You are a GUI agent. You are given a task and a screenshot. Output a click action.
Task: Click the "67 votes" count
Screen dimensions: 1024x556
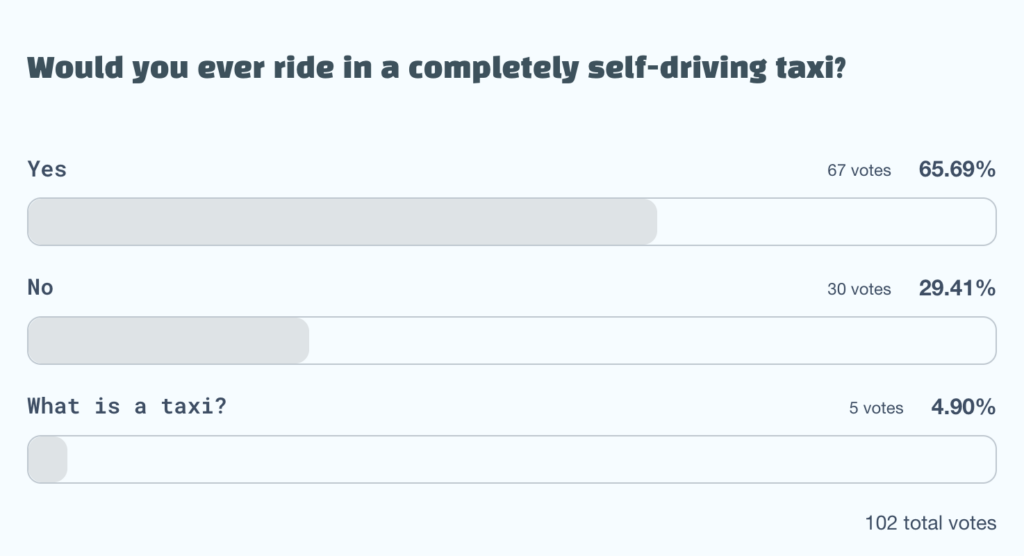click(858, 170)
